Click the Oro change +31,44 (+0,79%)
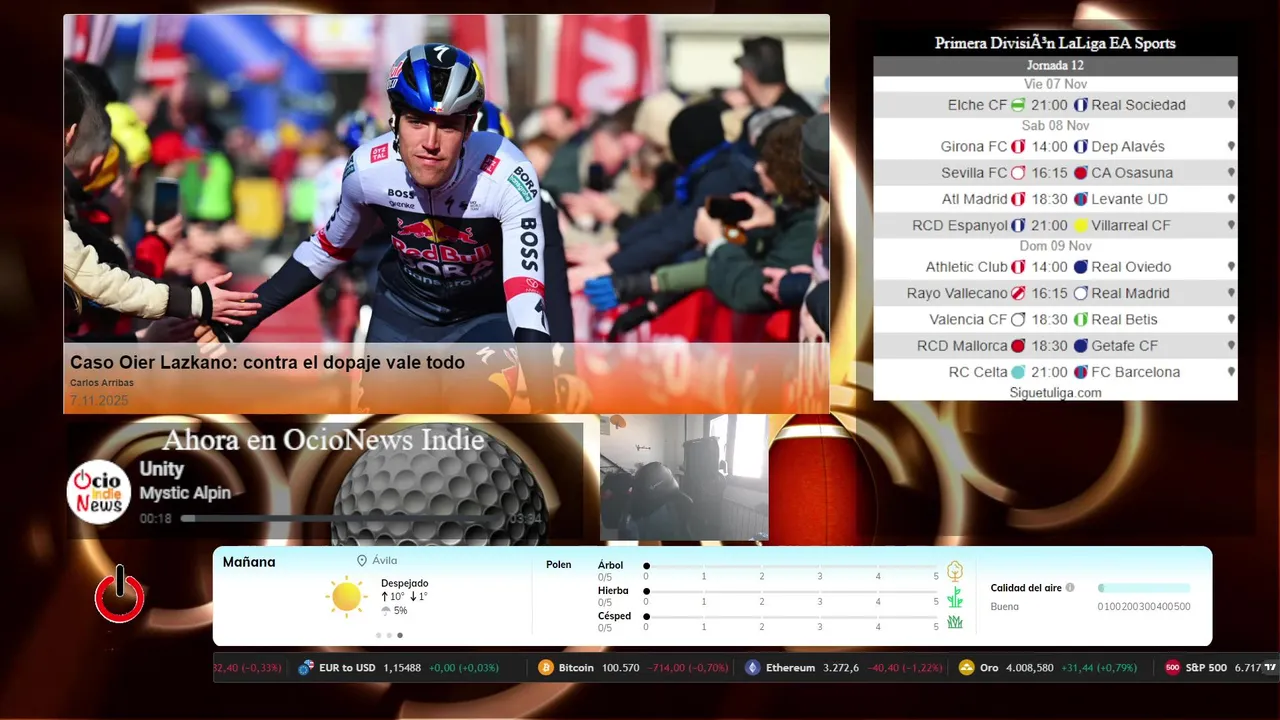 [1099, 668]
